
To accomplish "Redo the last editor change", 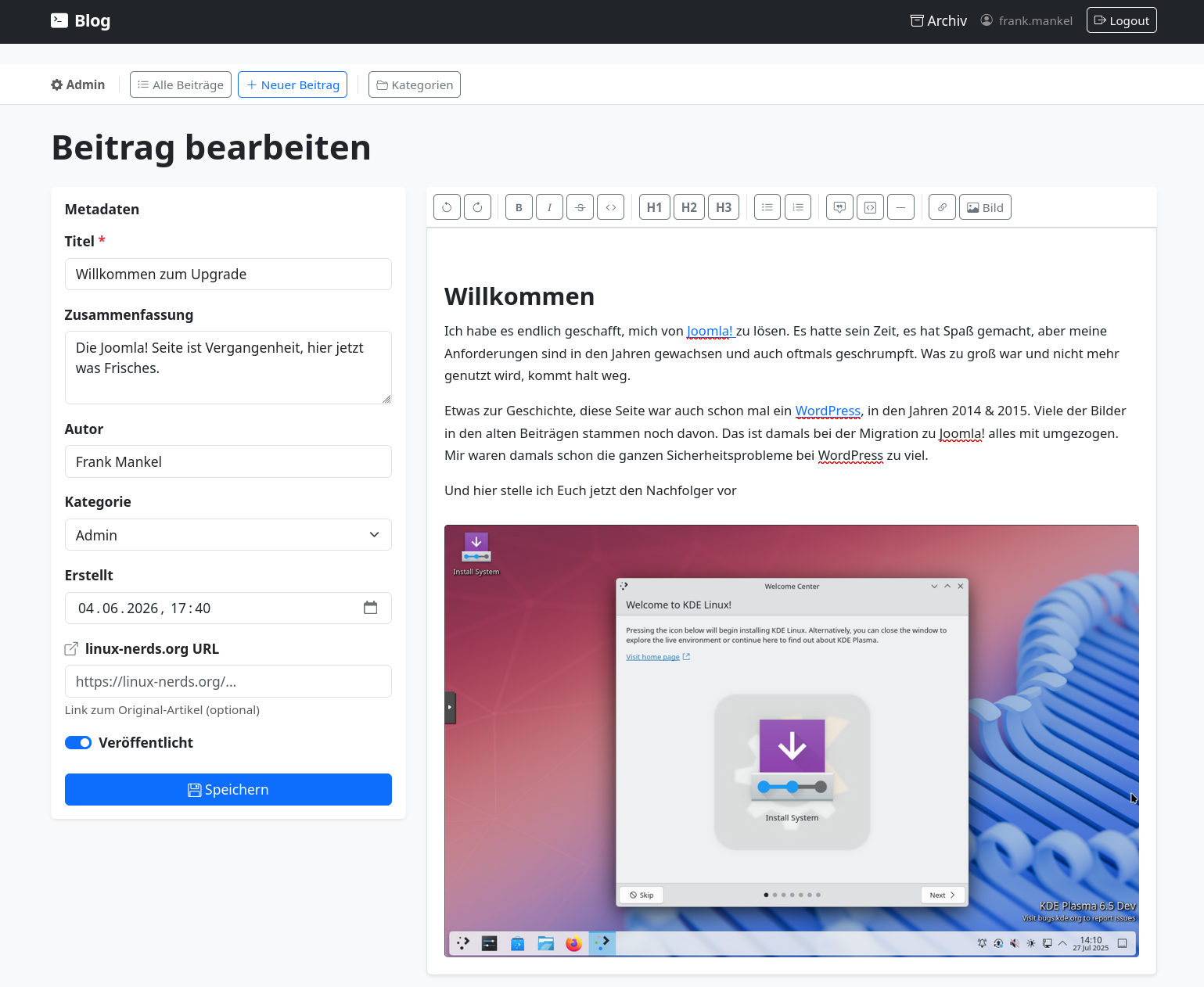I will [477, 207].
